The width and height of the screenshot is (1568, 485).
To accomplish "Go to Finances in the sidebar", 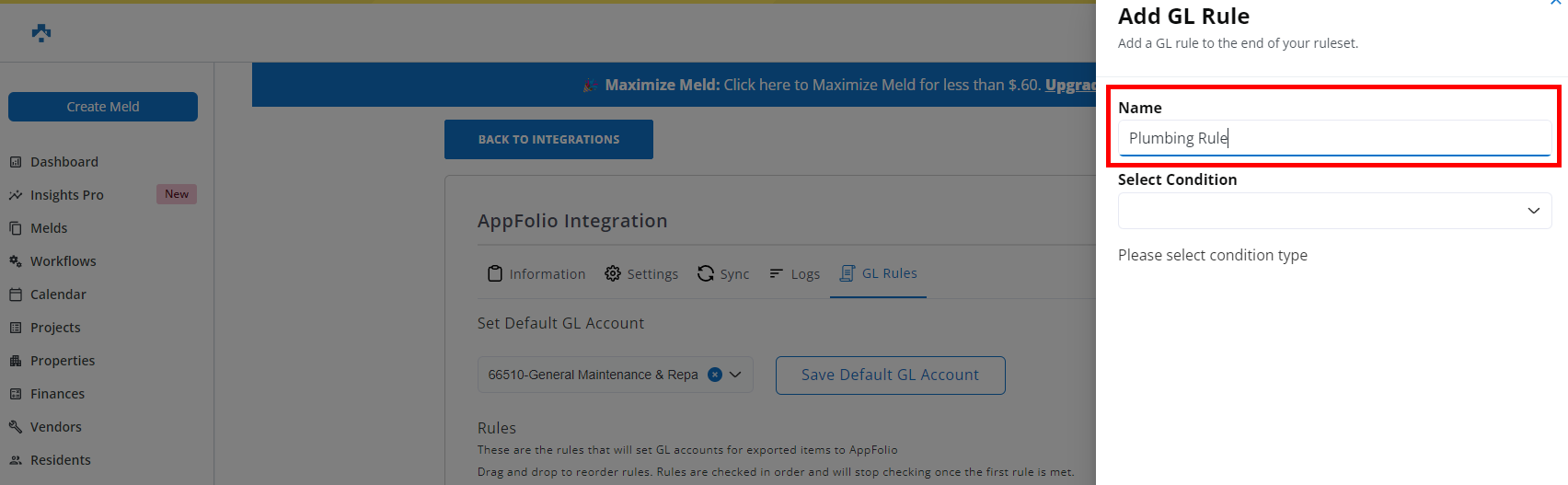I will [57, 394].
